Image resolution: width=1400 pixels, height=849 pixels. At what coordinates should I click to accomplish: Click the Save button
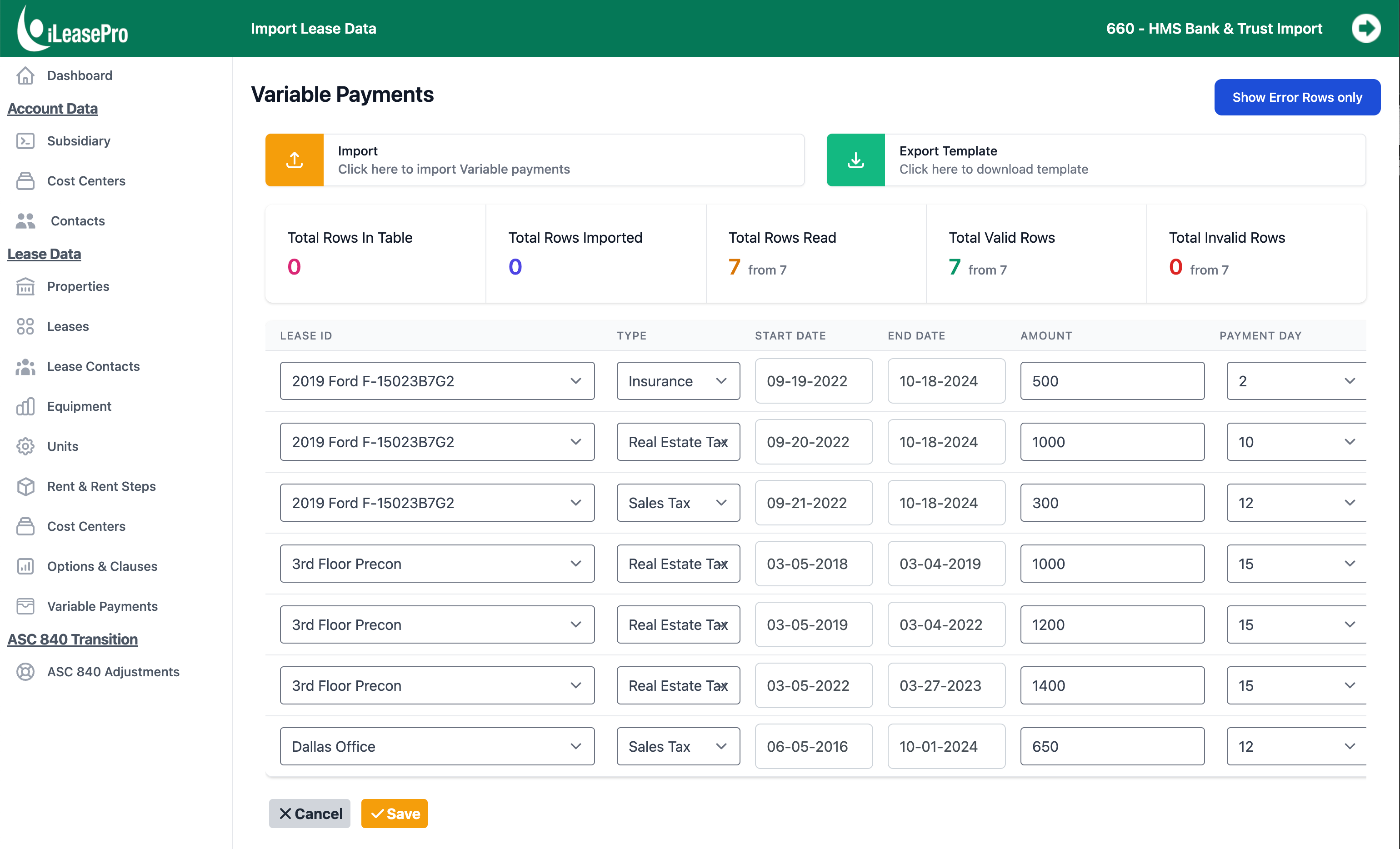point(395,813)
